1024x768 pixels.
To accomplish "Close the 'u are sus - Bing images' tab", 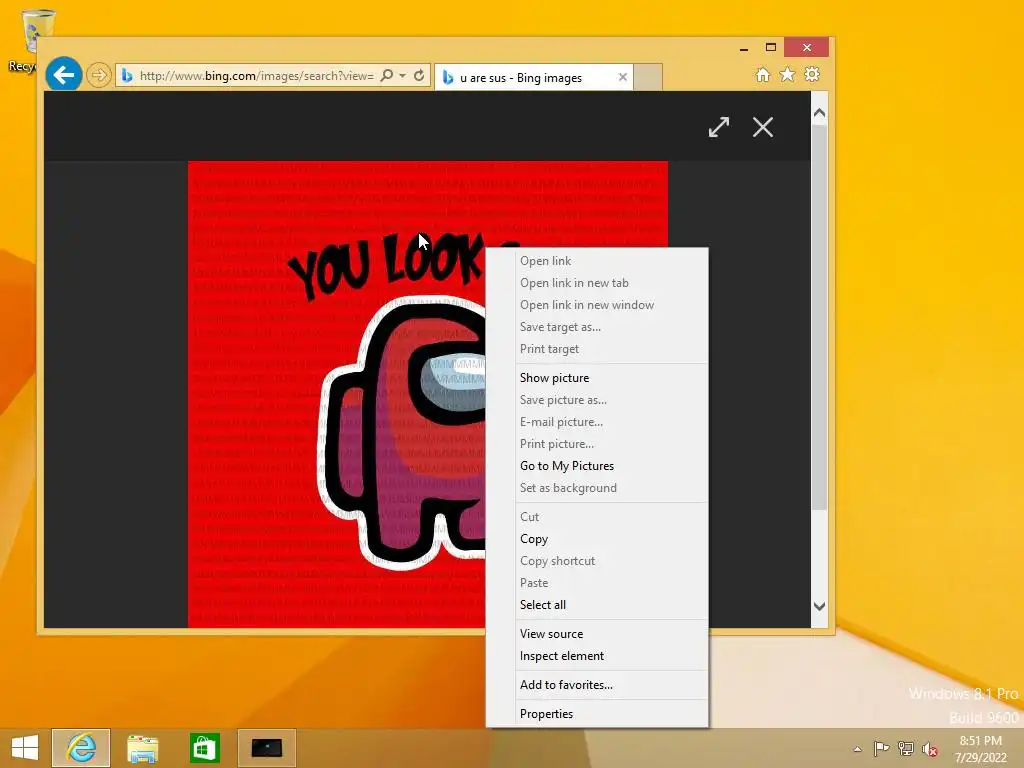I will click(x=623, y=77).
